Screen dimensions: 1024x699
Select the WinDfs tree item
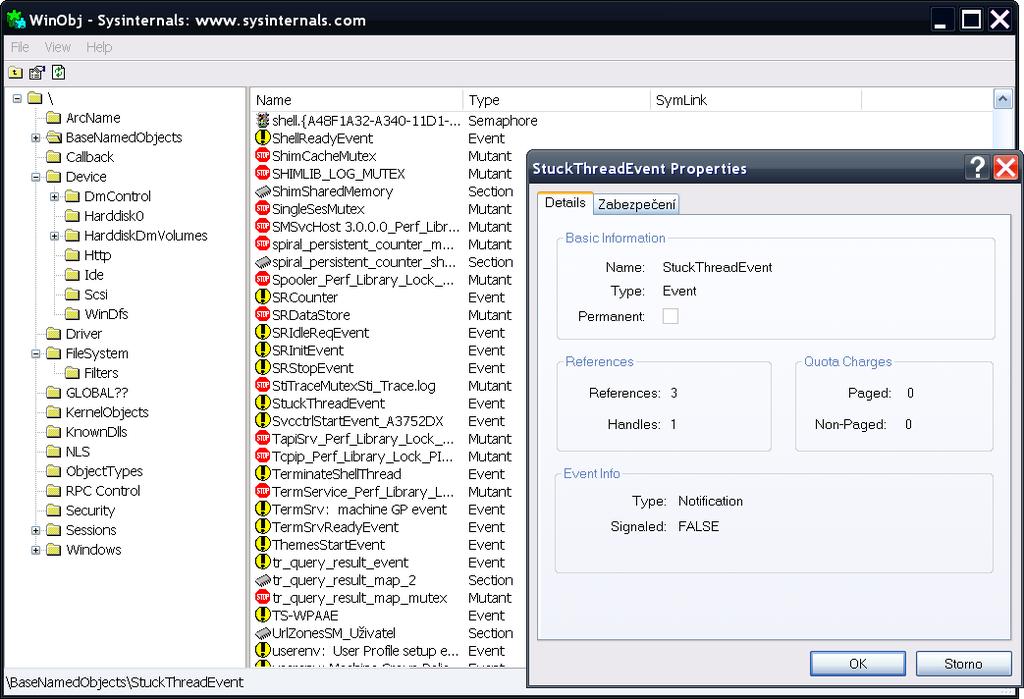[106, 314]
